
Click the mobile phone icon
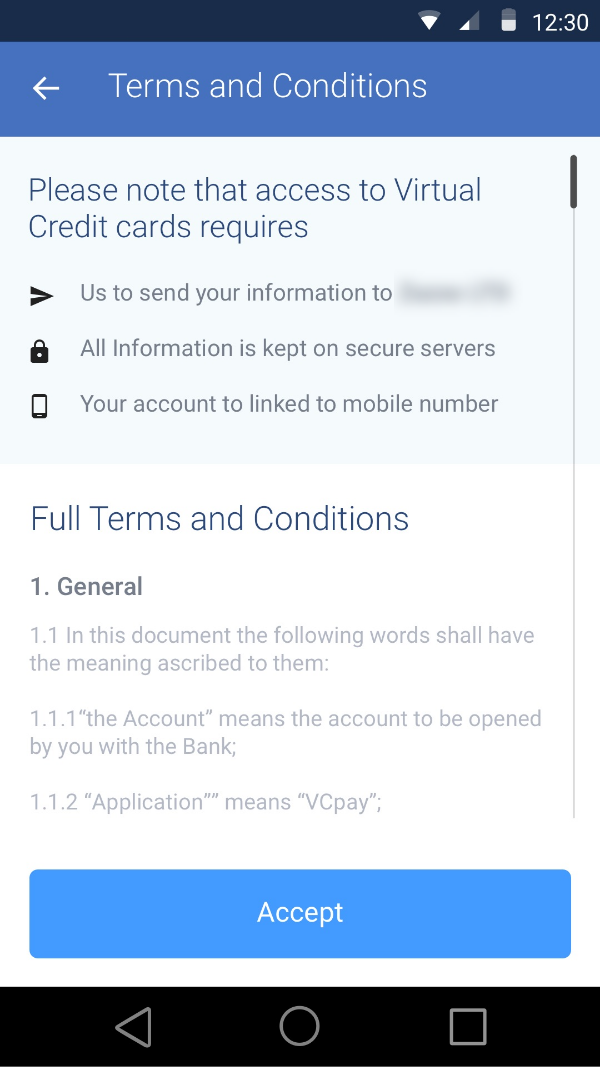click(x=39, y=406)
